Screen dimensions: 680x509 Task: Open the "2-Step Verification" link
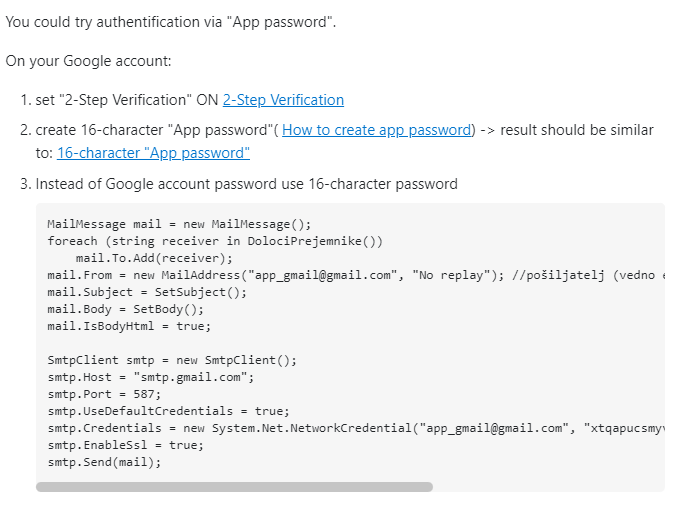pyautogui.click(x=283, y=100)
